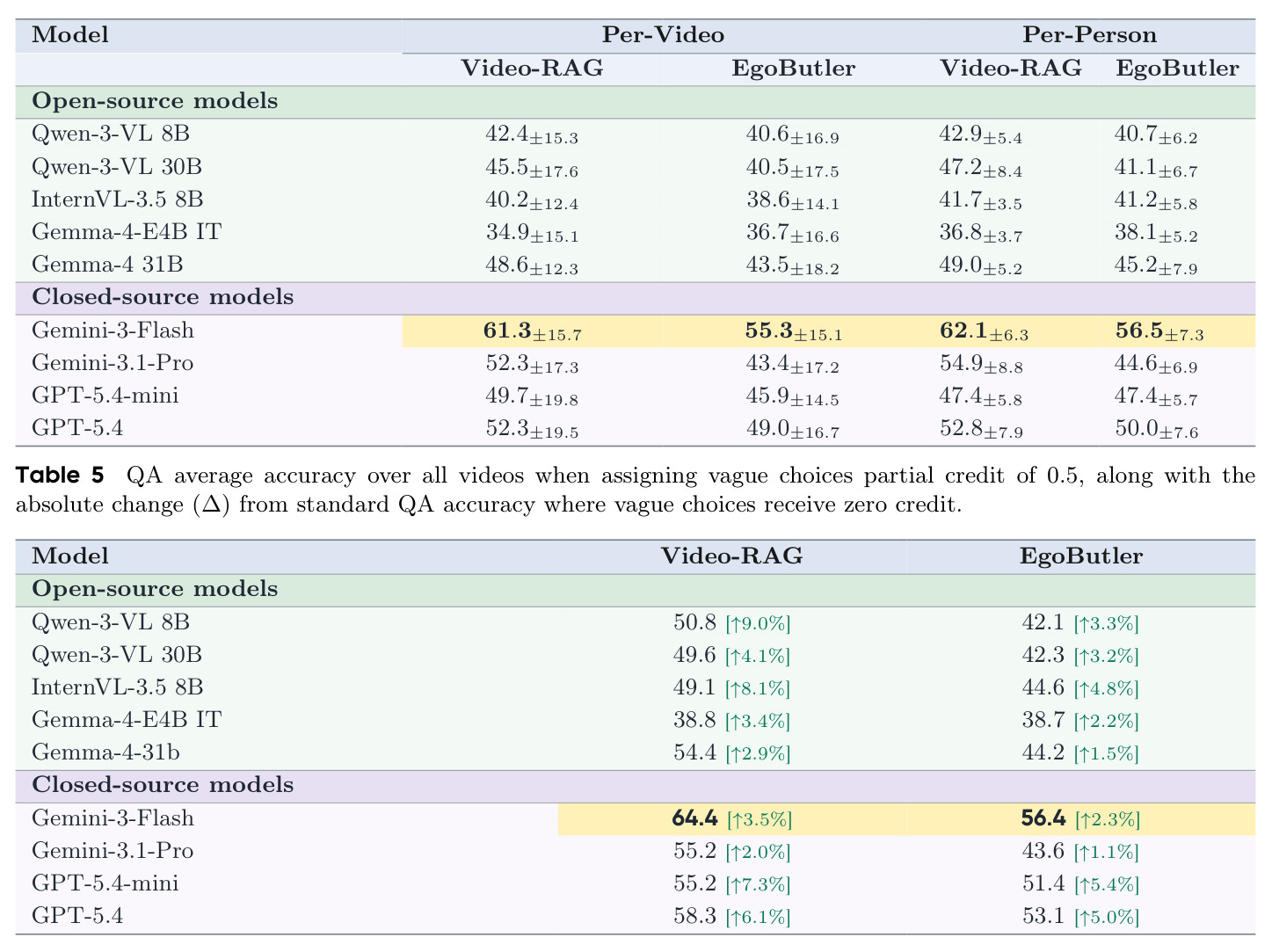Viewport: 1272px width, 952px height.
Task: Click the Video-RAG header in bottom table
Action: [731, 556]
